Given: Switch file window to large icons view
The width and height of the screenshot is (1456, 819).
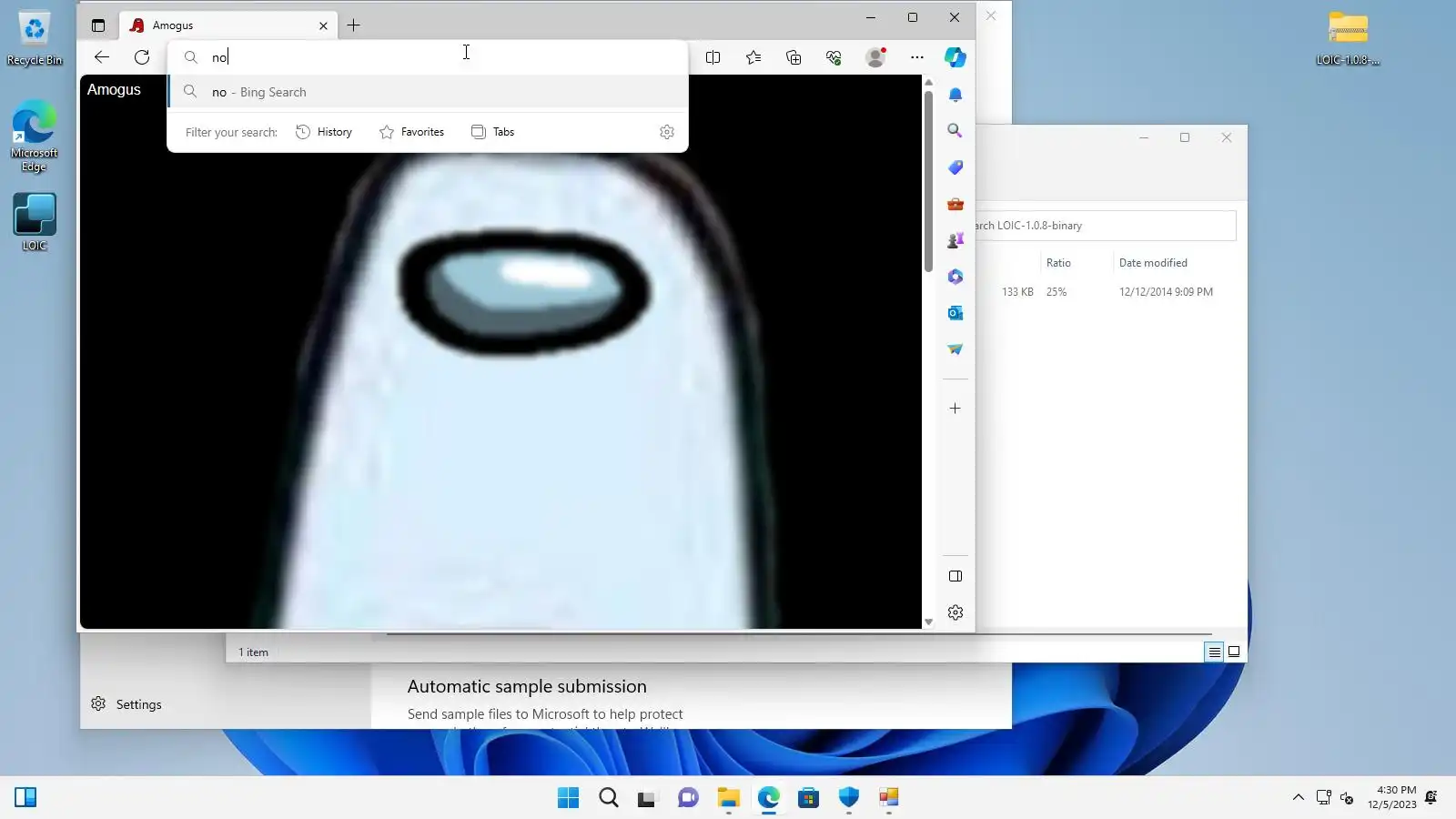Looking at the screenshot, I should pyautogui.click(x=1234, y=652).
